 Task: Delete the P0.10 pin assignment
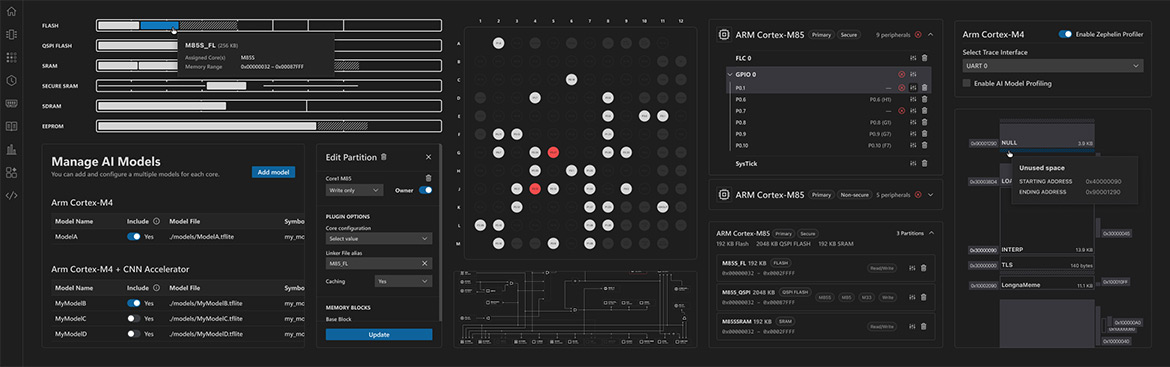tap(925, 145)
